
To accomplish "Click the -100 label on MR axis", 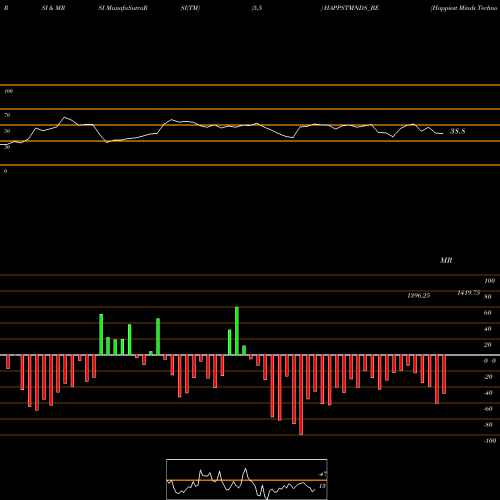I will (490, 441).
